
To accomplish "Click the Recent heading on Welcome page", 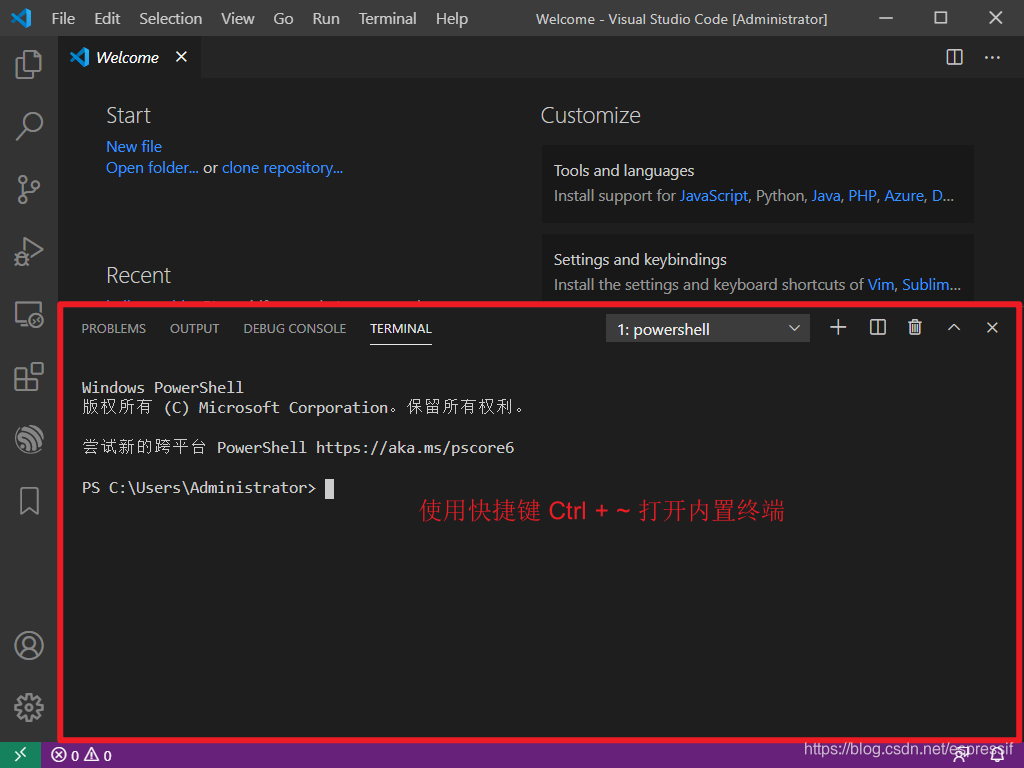I will 138,276.
